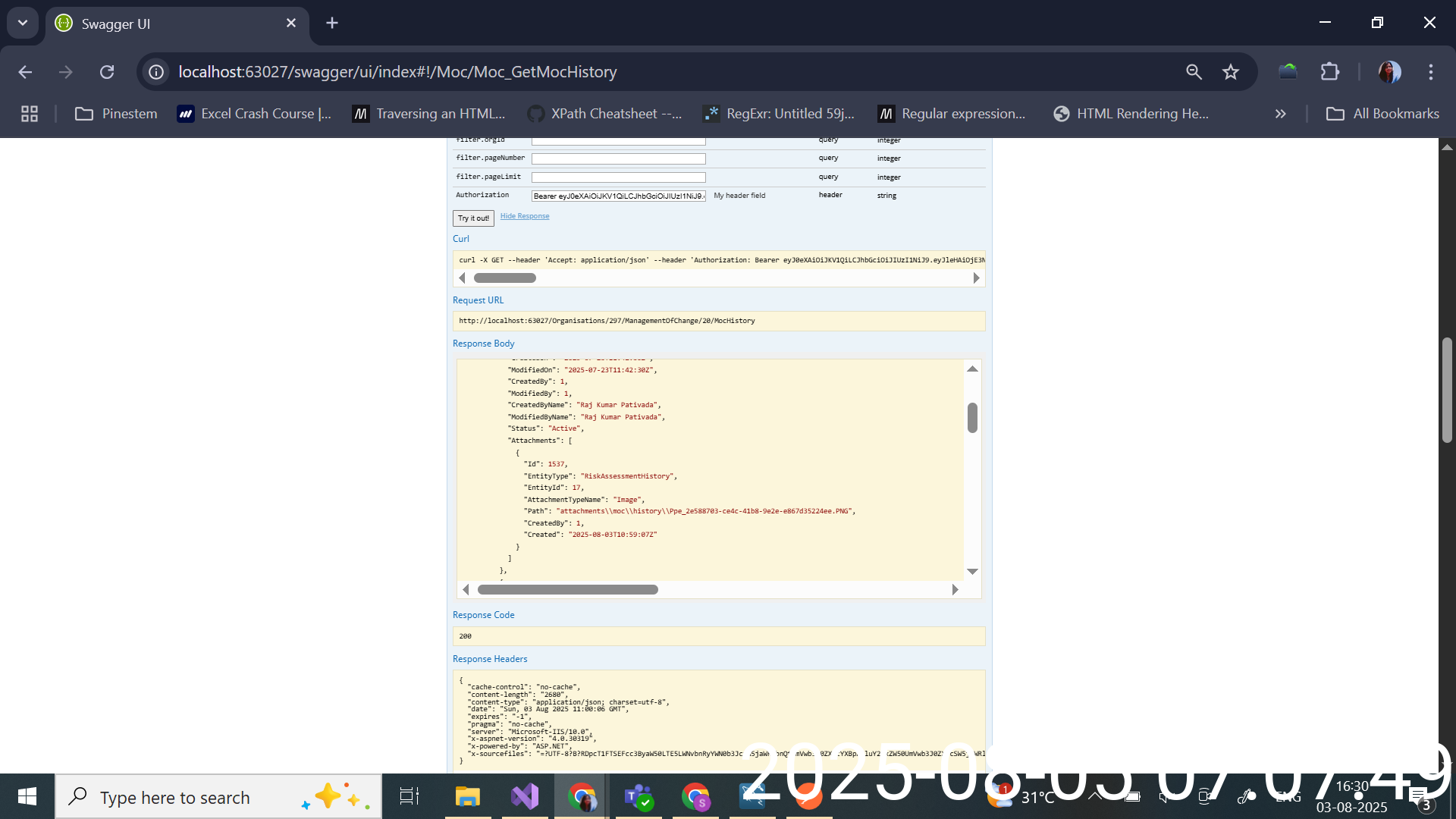Image resolution: width=1456 pixels, height=819 pixels.
Task: View site information icon
Action: 156,72
